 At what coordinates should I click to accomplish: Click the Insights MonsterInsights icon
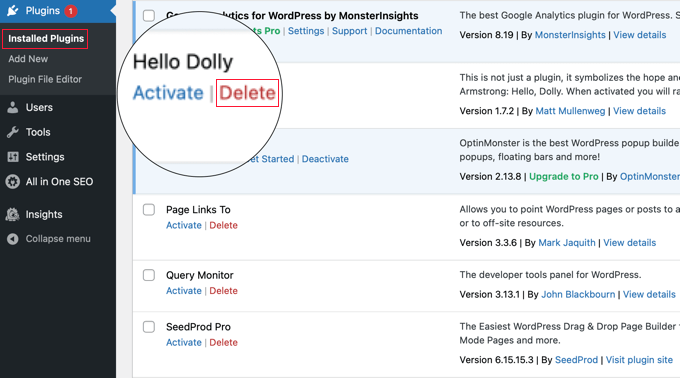click(x=13, y=214)
